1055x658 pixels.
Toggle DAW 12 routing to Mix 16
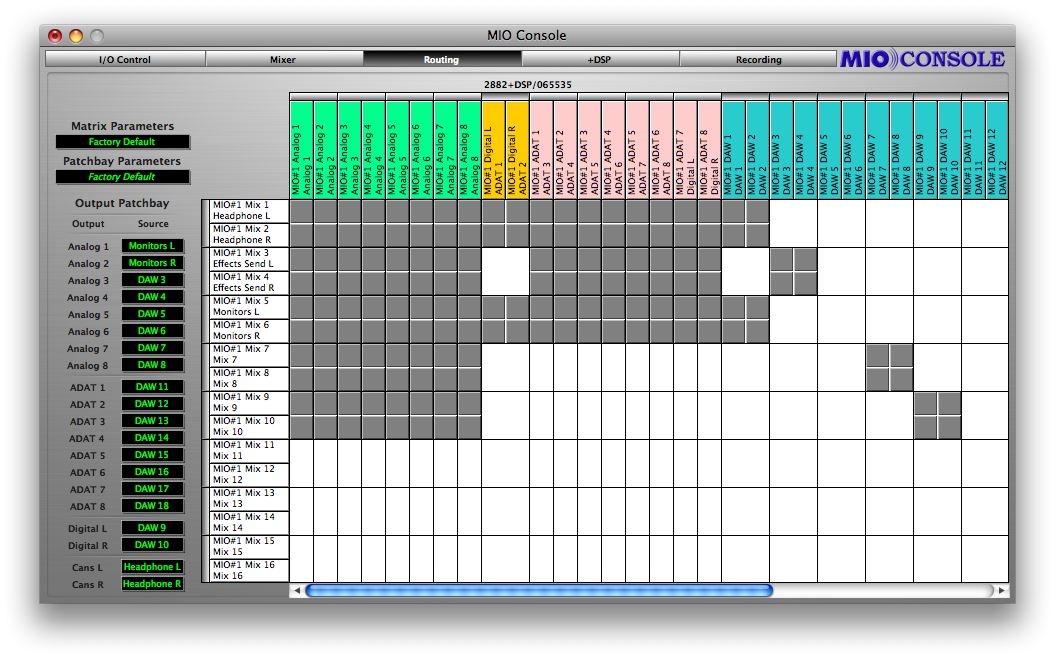(997, 572)
